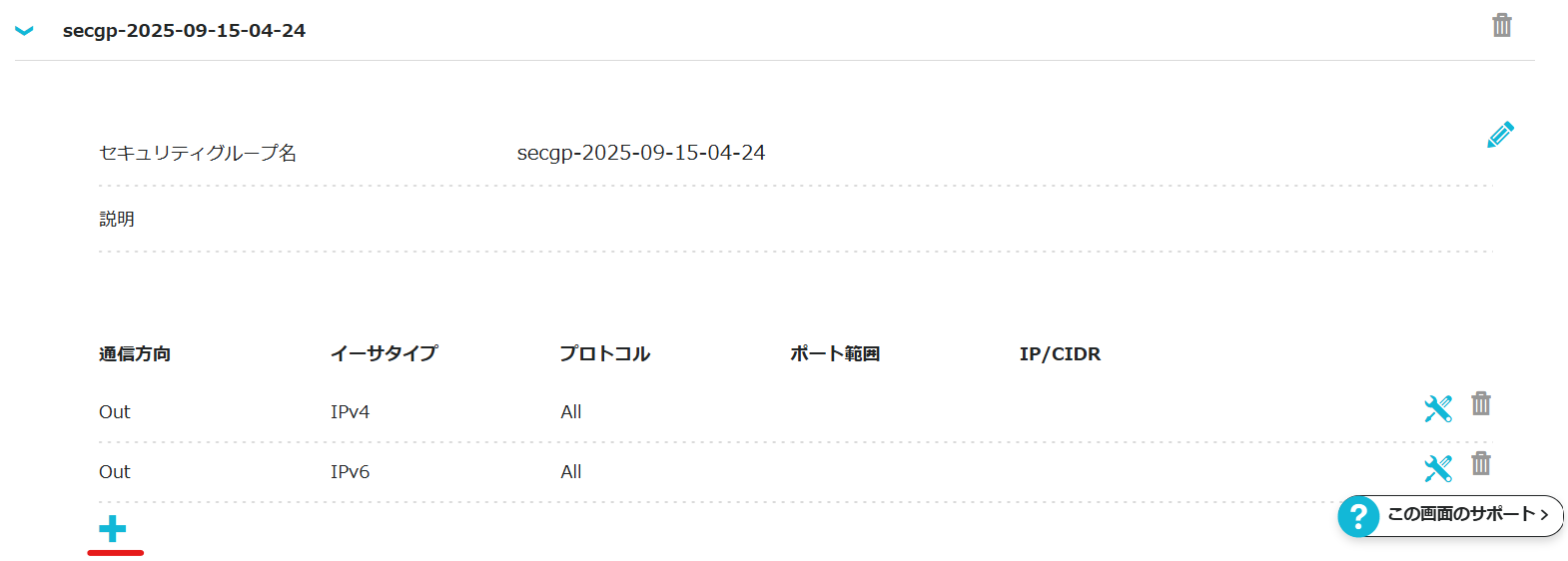Click the secgp-2025-09-15-04-24 header title
1568x561 pixels.
click(x=184, y=31)
